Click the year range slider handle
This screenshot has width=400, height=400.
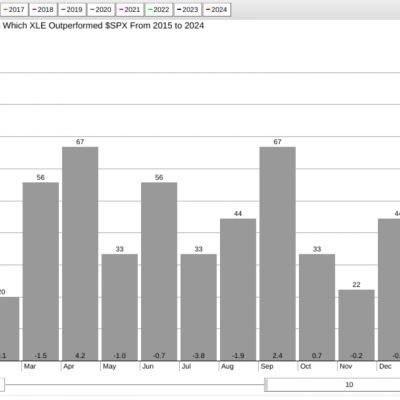pos(266,385)
